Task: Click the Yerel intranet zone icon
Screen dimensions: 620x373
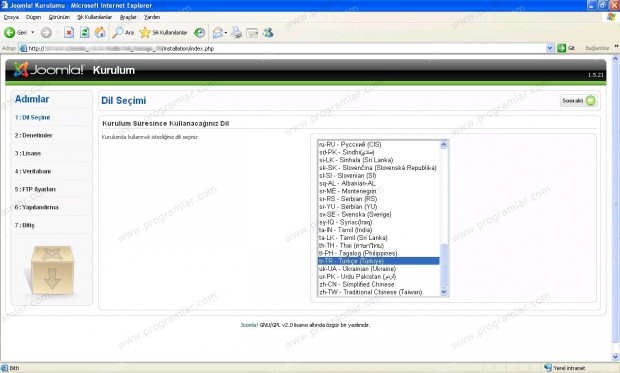Action: pyautogui.click(x=548, y=368)
